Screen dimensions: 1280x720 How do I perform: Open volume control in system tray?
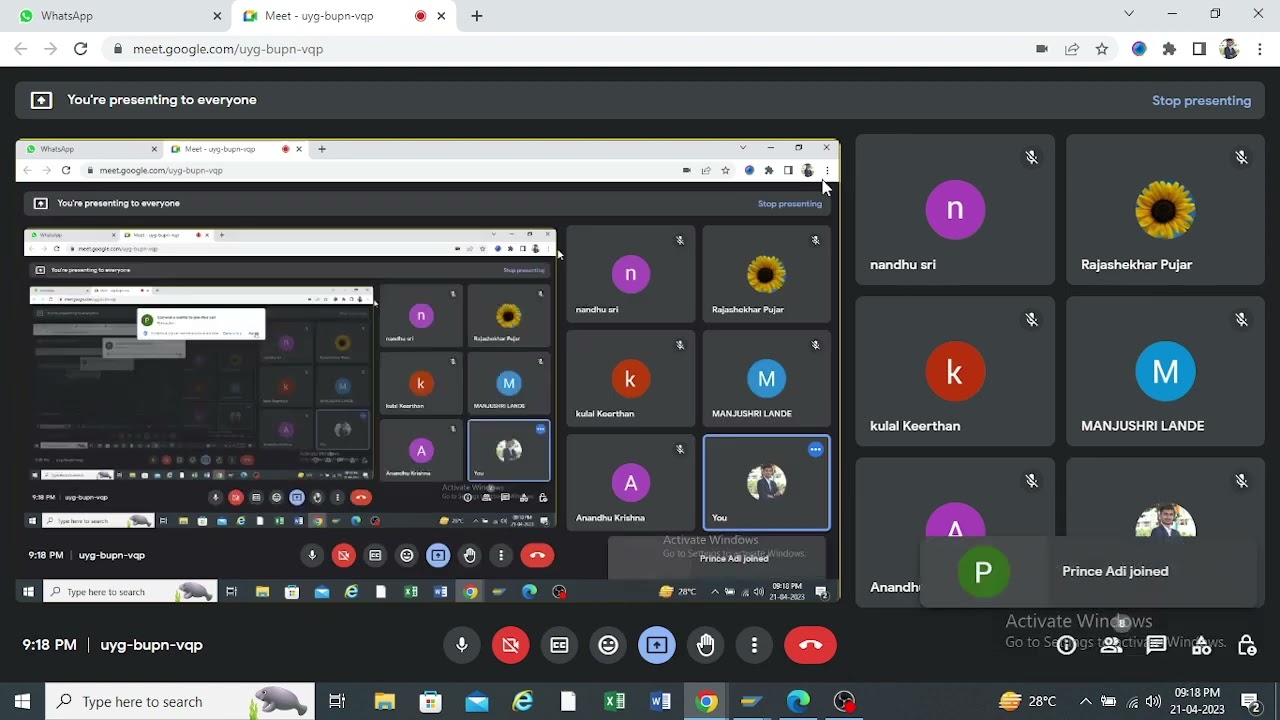pyautogui.click(x=1153, y=701)
